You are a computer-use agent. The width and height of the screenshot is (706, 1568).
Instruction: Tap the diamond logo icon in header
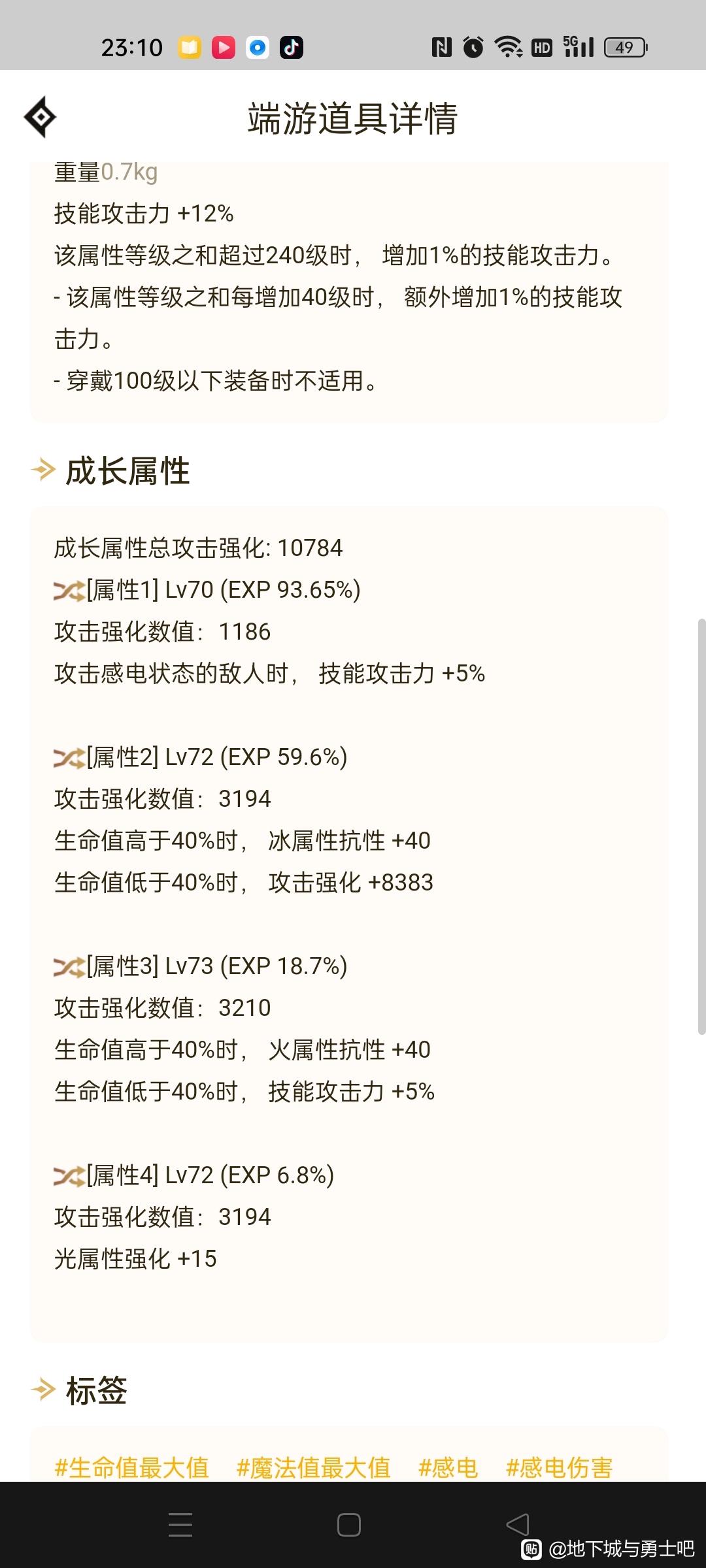(x=40, y=117)
